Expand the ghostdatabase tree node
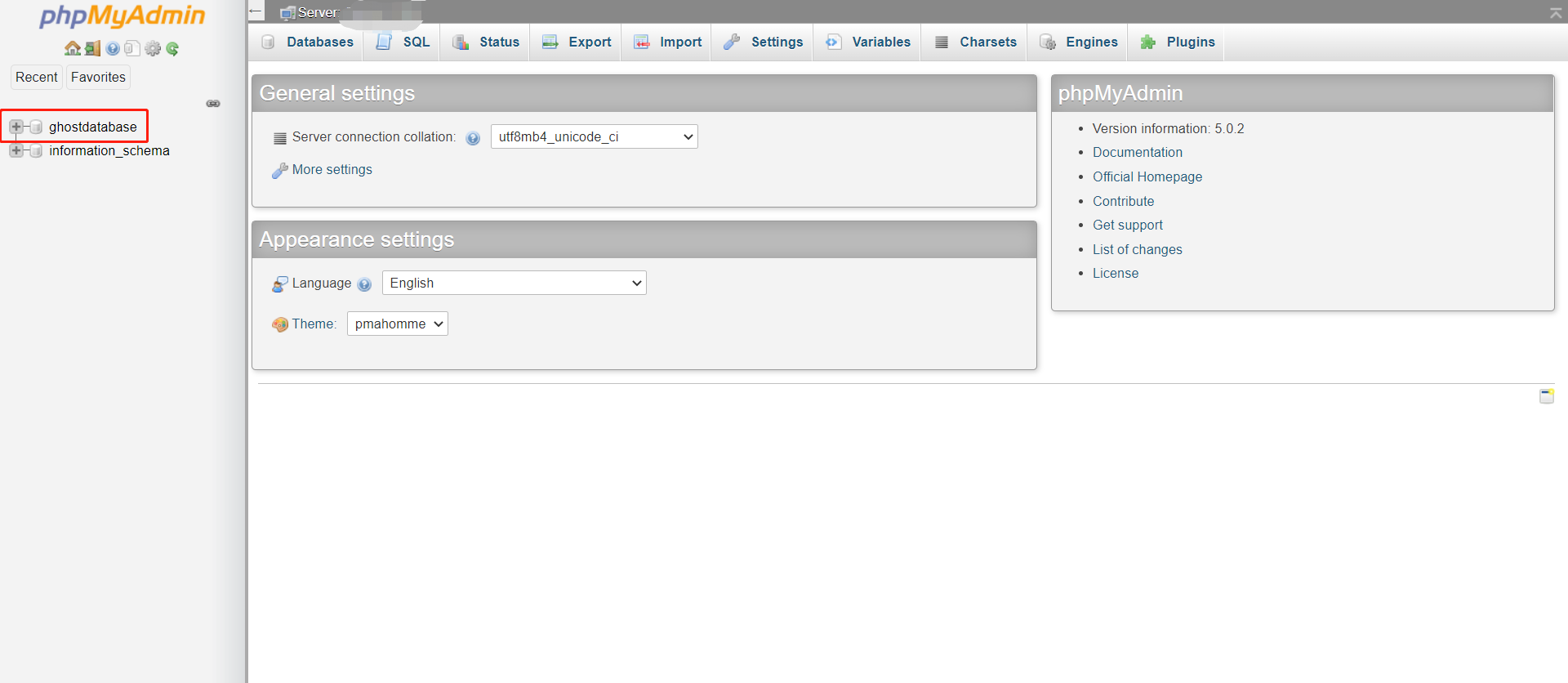 point(16,127)
